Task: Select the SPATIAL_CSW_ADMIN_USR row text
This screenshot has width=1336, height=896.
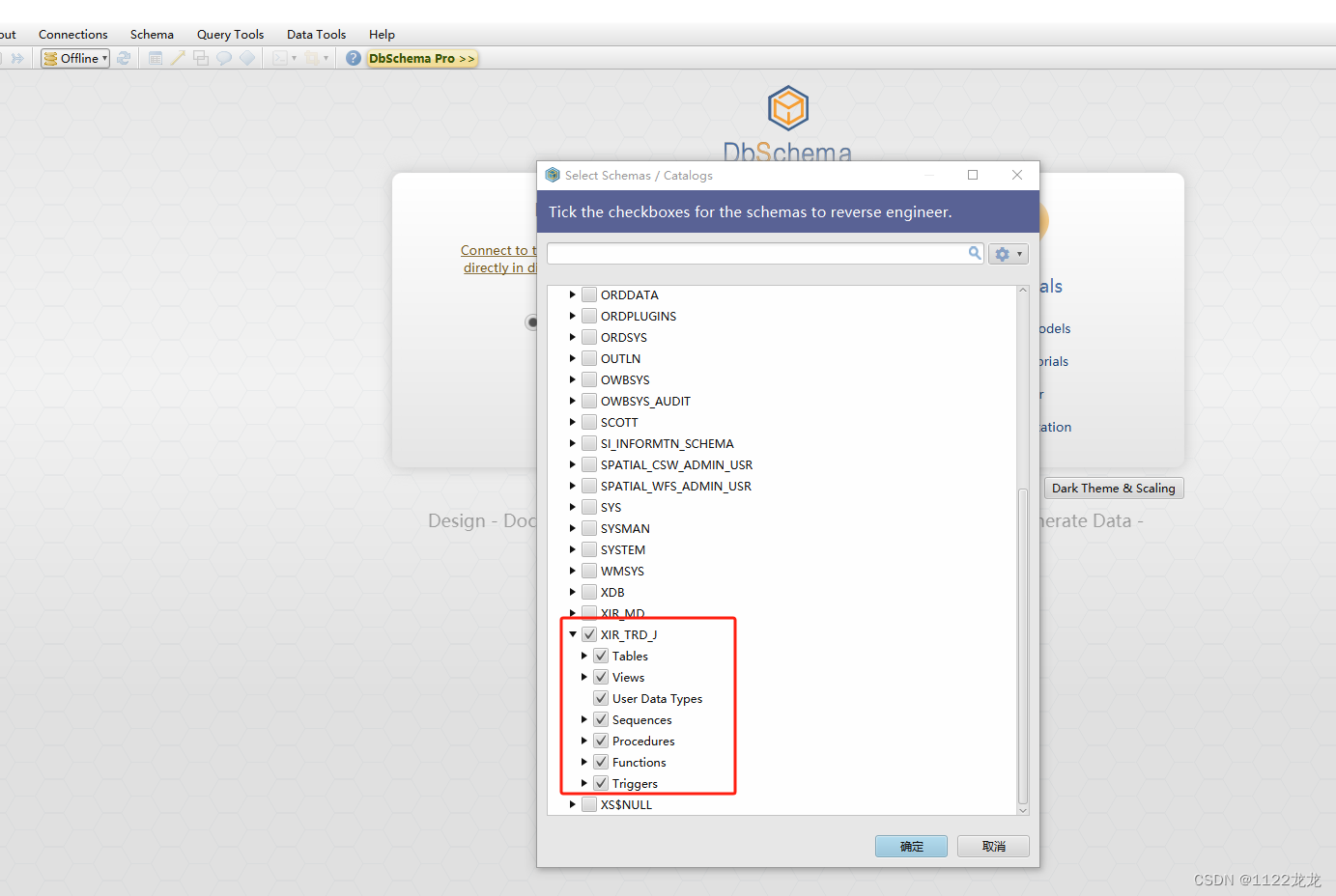Action: click(676, 464)
